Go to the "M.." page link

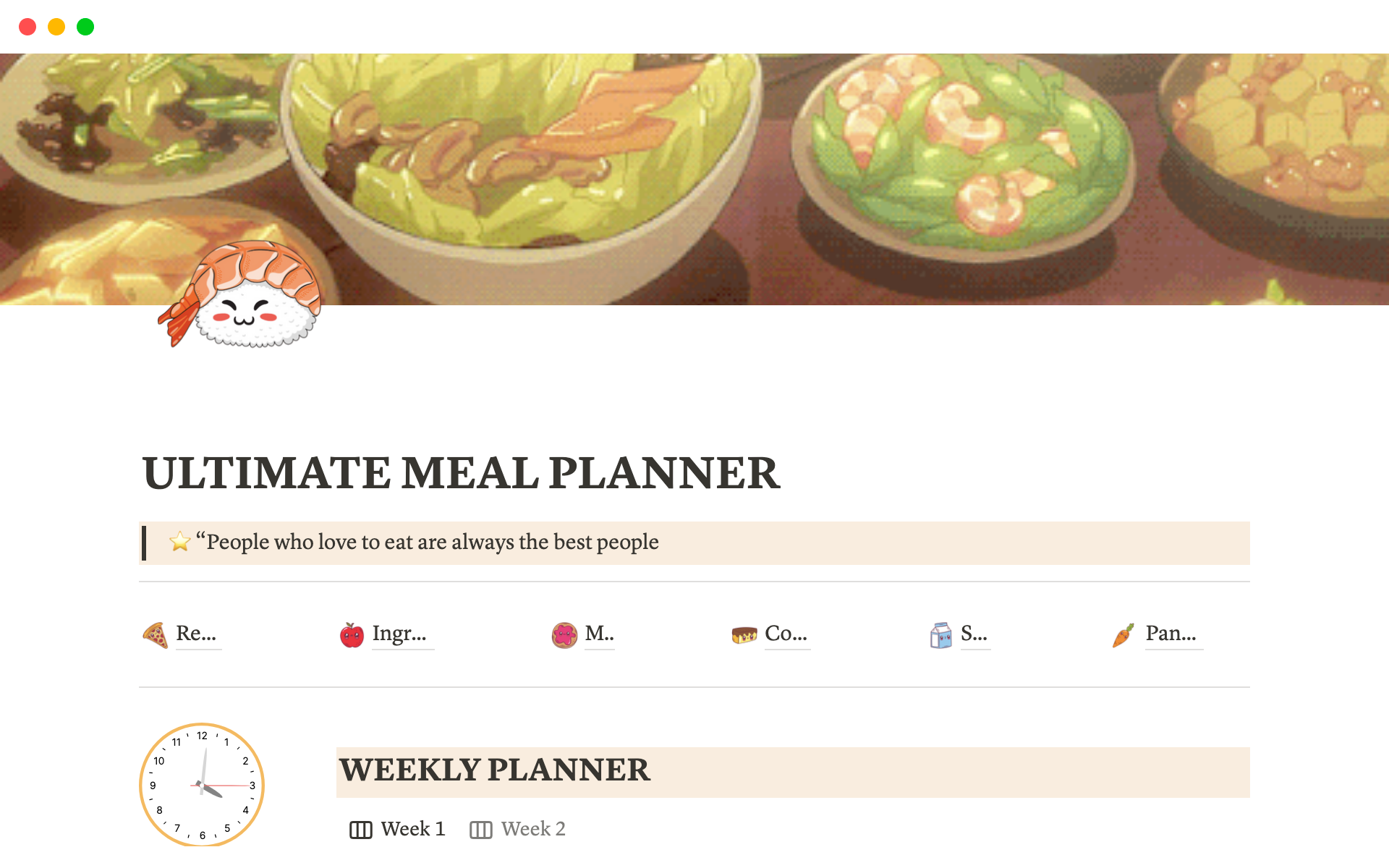click(x=599, y=634)
